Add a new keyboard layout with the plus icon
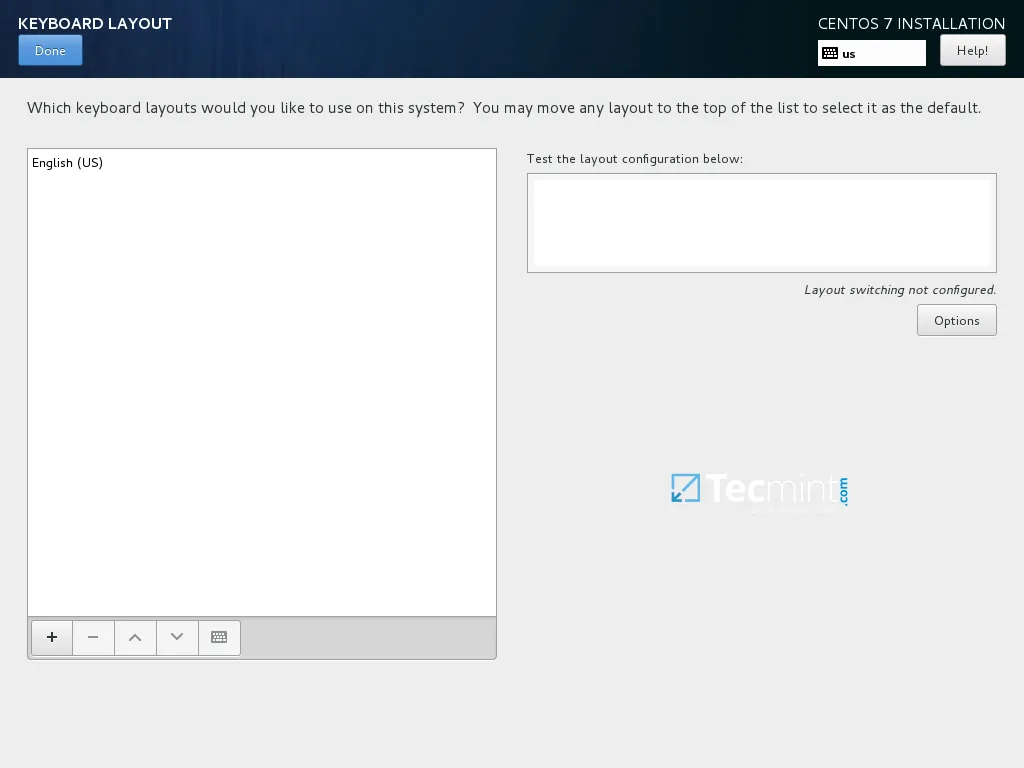 pyautogui.click(x=51, y=637)
